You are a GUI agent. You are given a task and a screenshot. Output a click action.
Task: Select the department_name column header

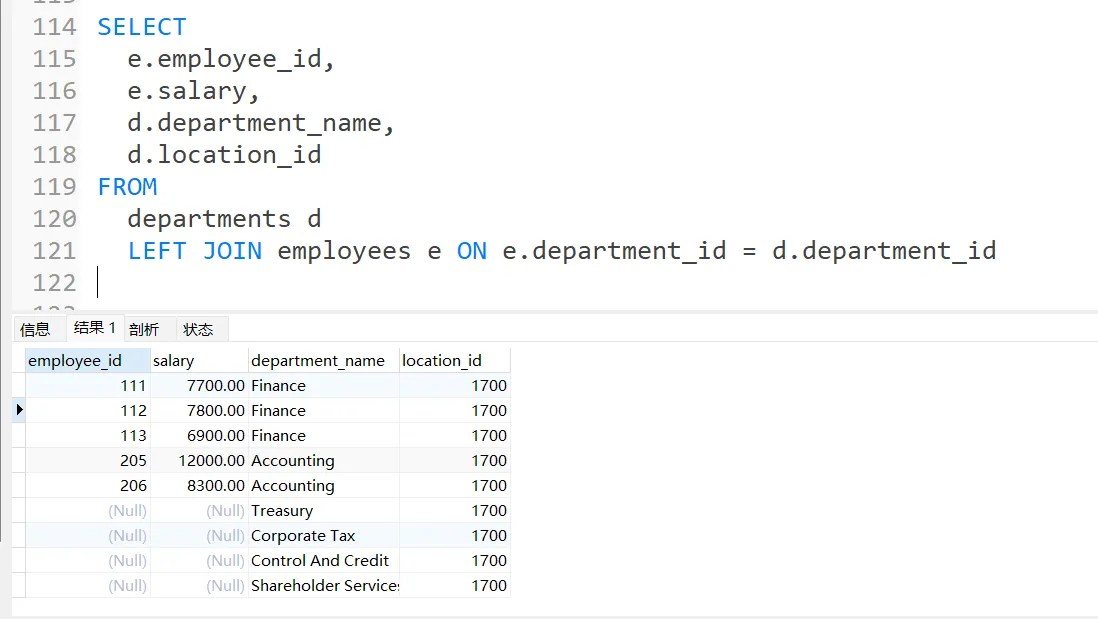point(318,361)
